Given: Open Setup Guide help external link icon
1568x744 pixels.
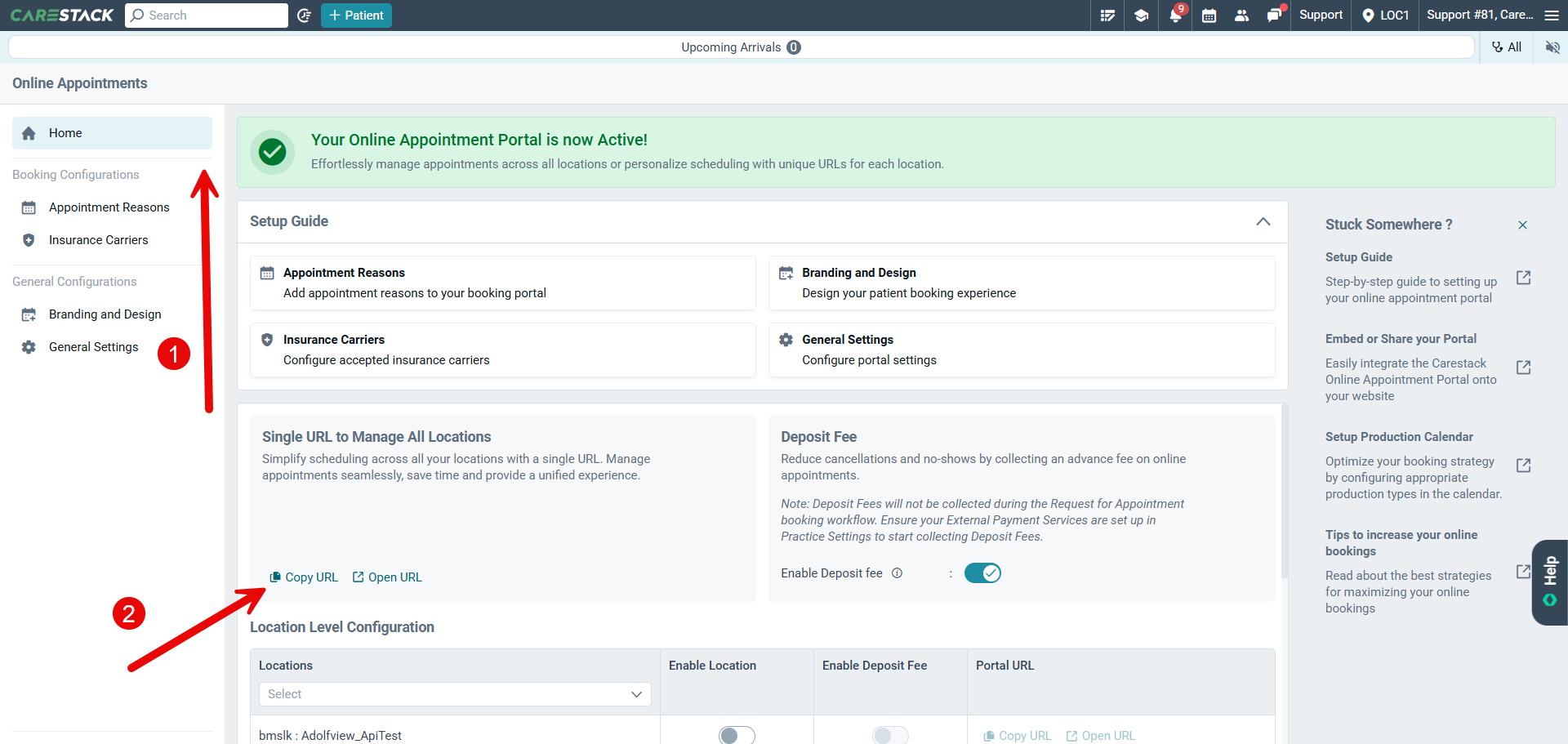Looking at the screenshot, I should coord(1524,278).
